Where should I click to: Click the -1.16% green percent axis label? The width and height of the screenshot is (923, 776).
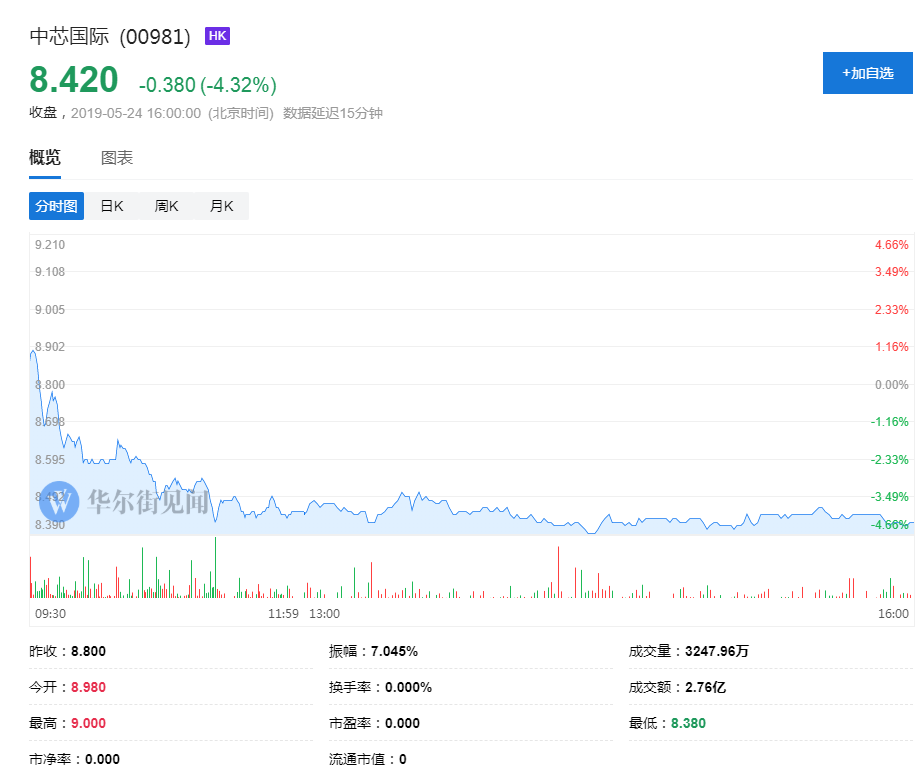coord(889,422)
